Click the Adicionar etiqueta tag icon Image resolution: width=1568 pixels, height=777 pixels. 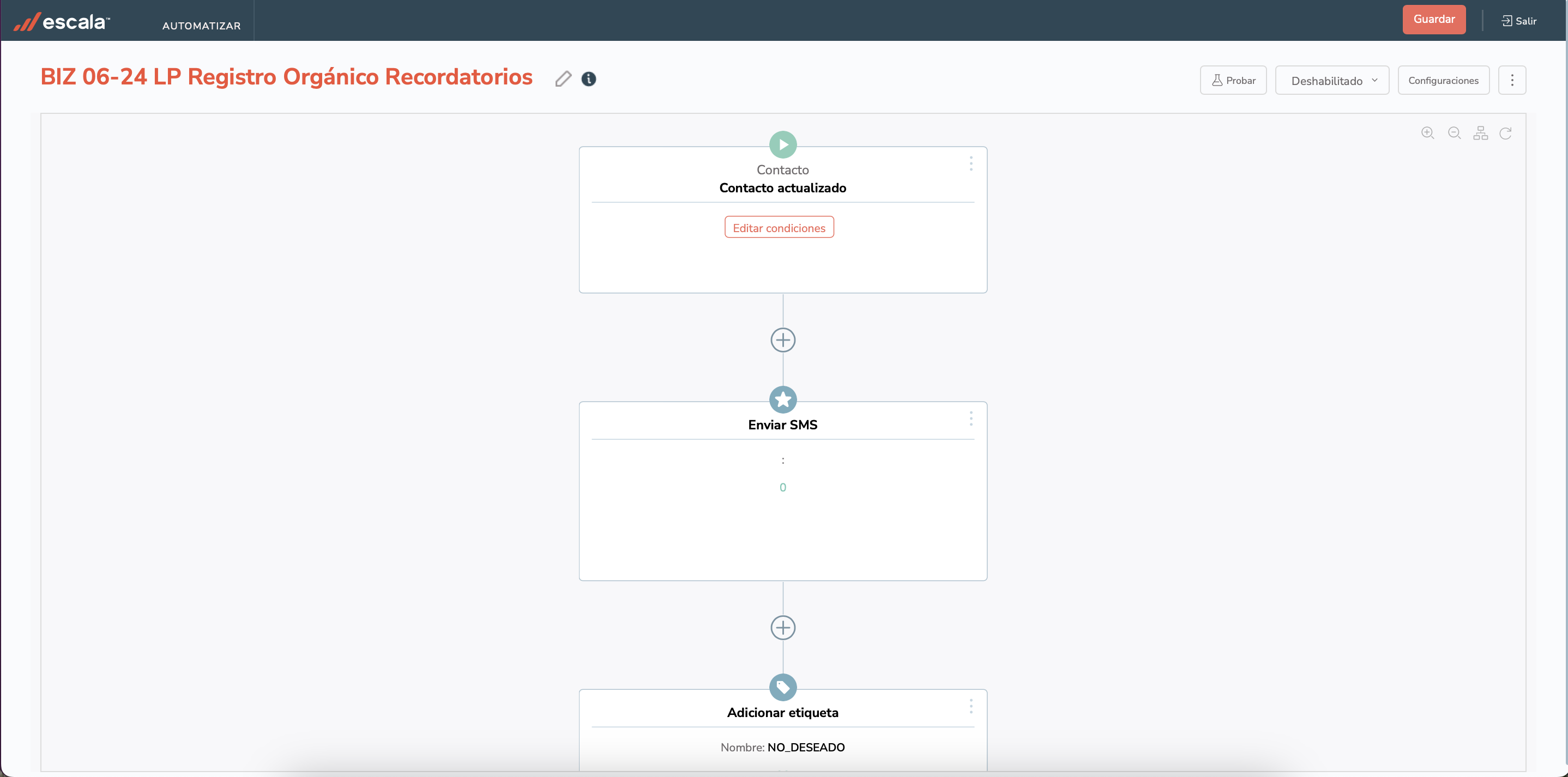coord(783,688)
